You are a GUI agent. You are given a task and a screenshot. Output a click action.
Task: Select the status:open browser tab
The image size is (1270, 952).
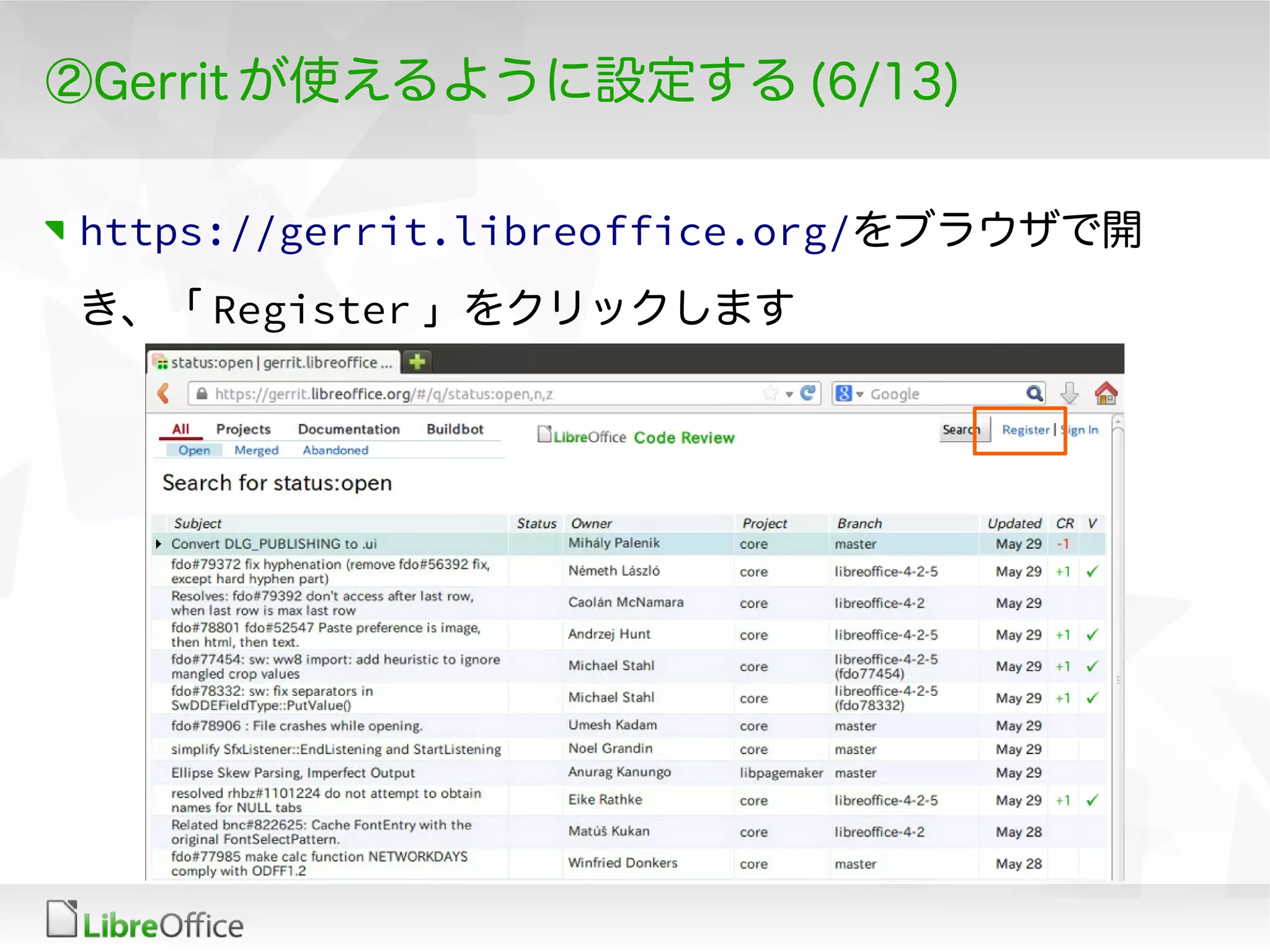[x=274, y=362]
